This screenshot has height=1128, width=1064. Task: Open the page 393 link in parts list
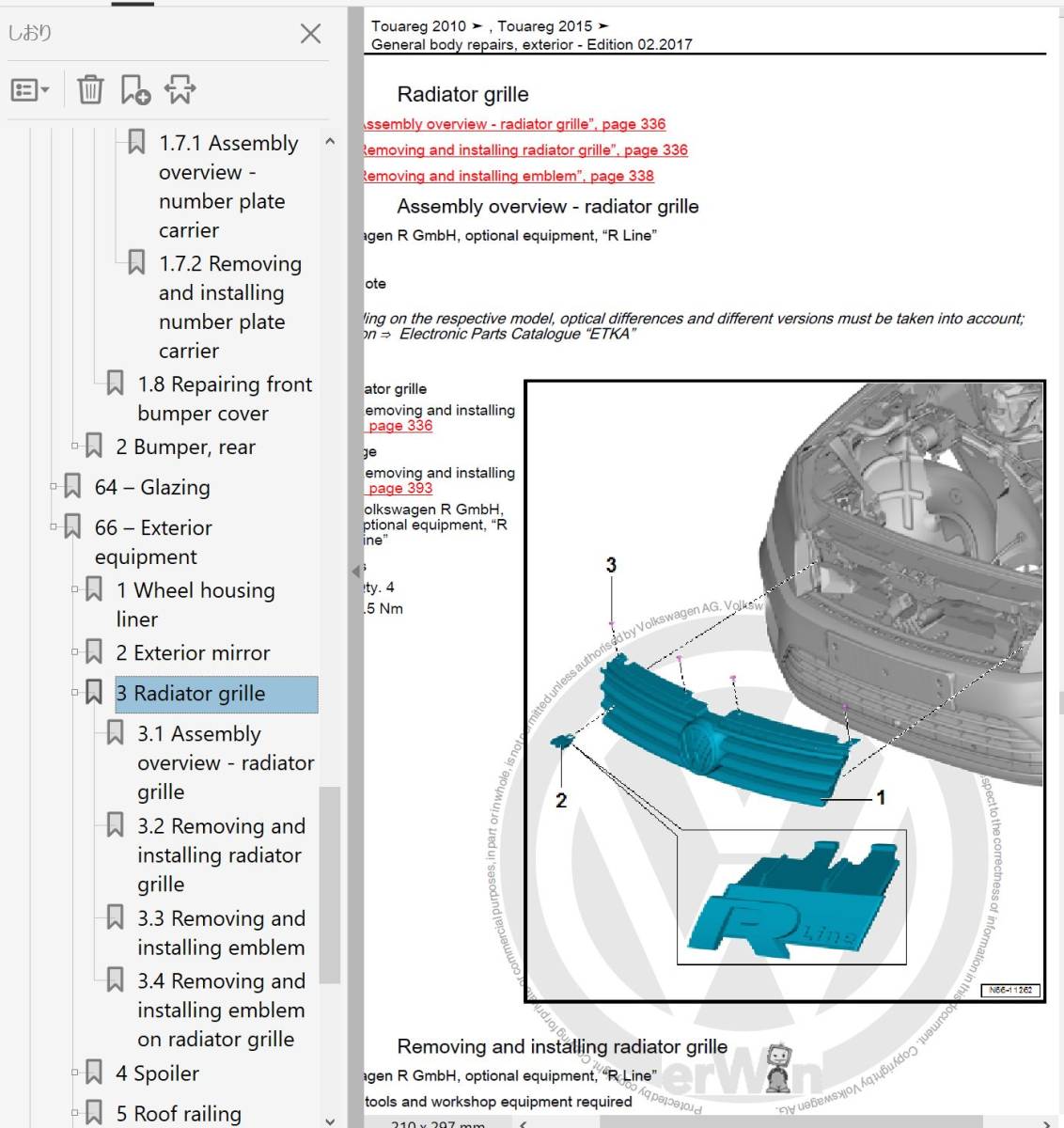tap(399, 488)
